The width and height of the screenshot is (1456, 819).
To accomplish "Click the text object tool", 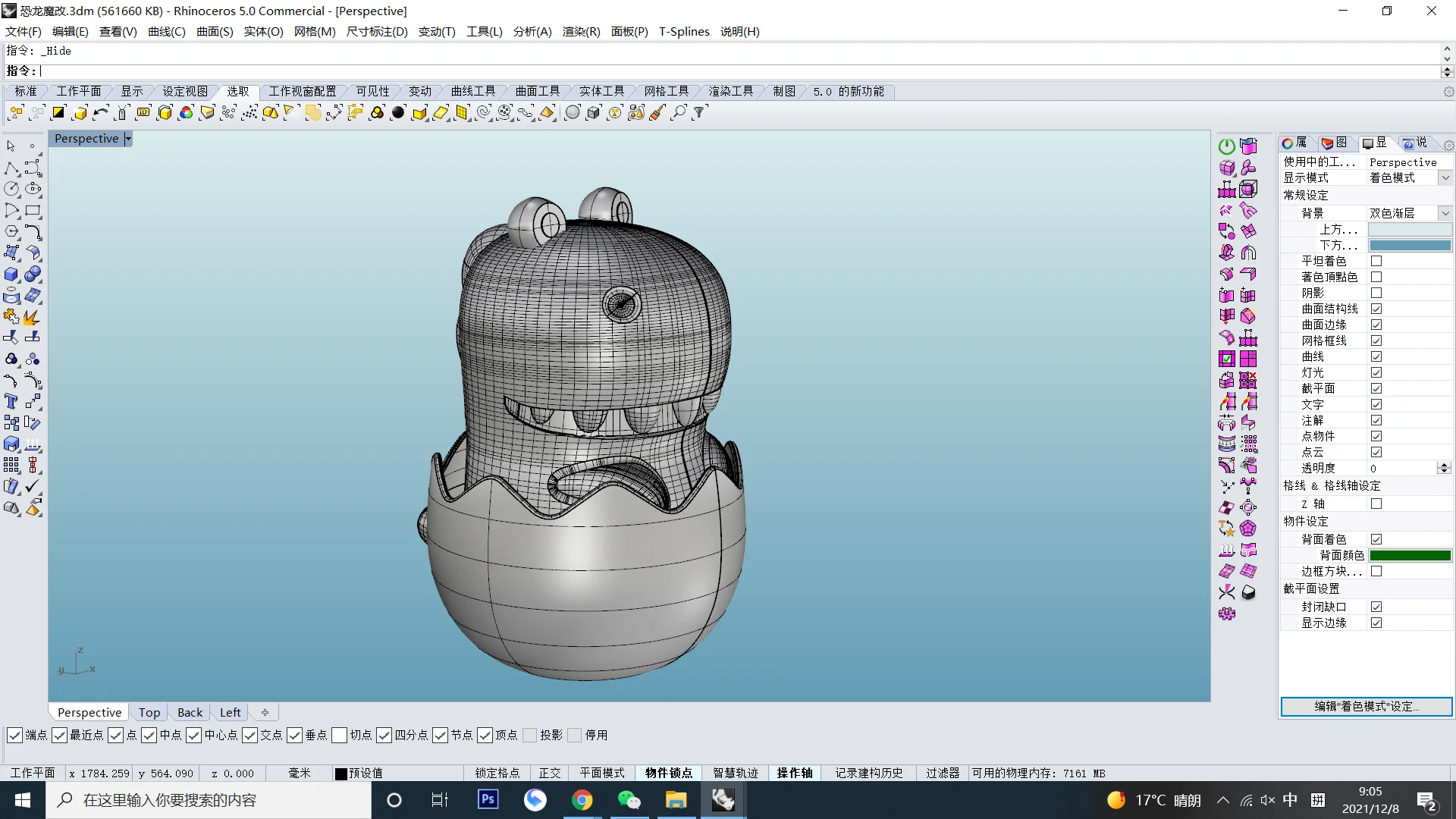I will [x=11, y=401].
